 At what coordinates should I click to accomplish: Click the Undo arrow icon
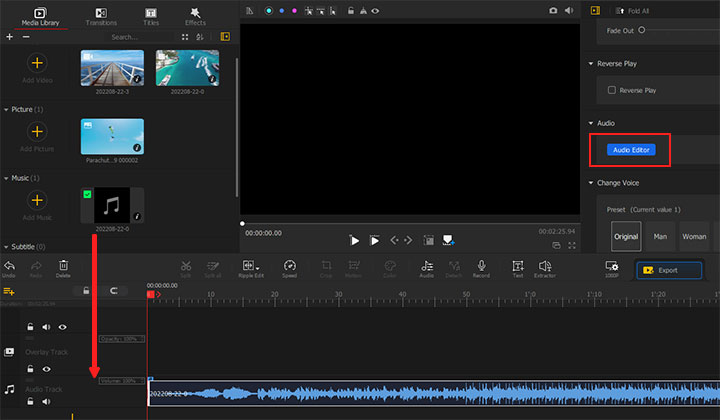pyautogui.click(x=9, y=266)
